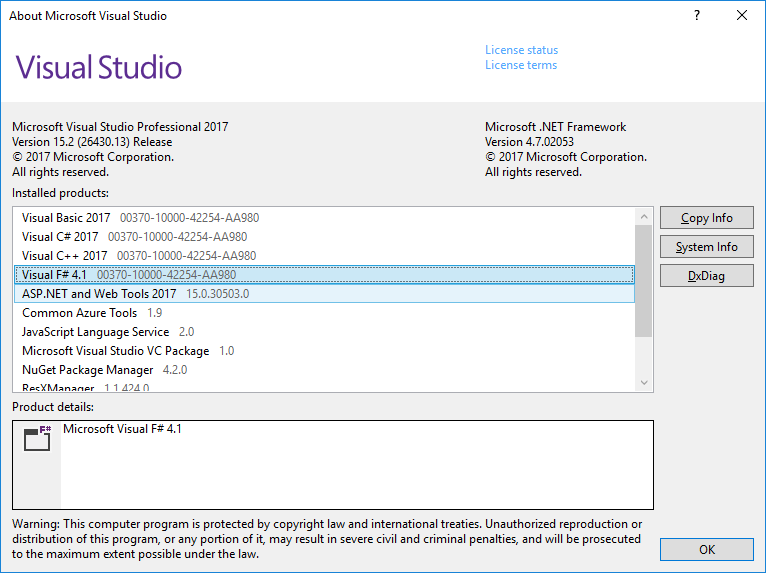Select the Visual C++ 2017 row
This screenshot has width=766, height=573.
324,256
